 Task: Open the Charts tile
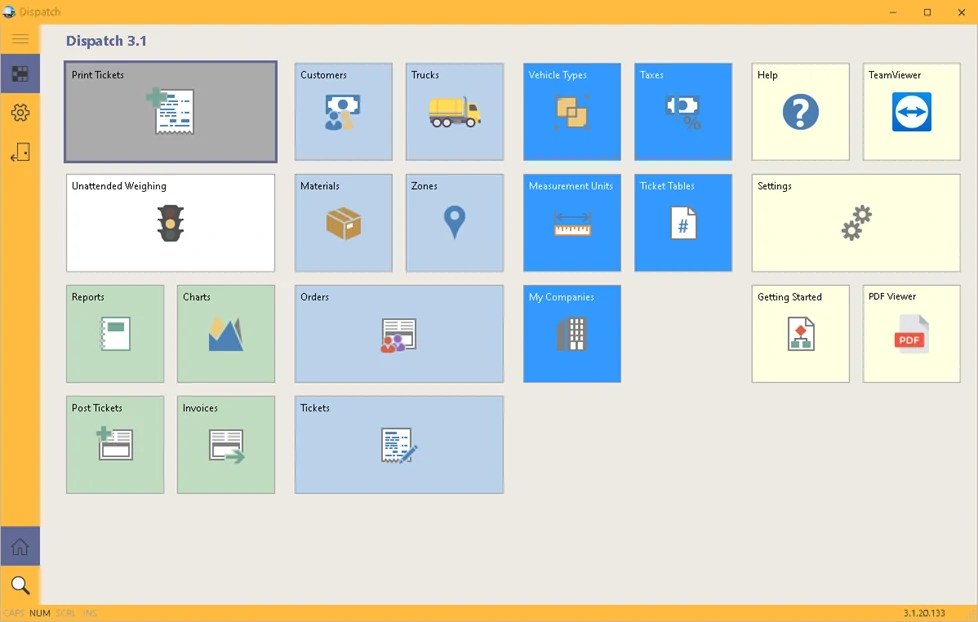point(226,333)
